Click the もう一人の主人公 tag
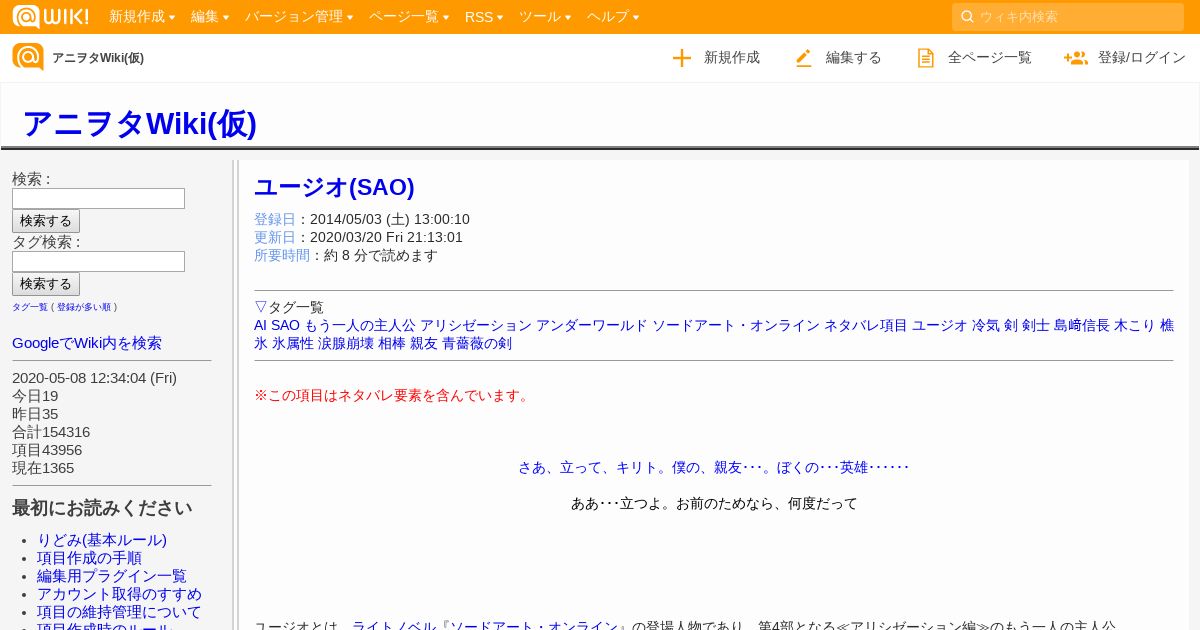 coord(360,325)
